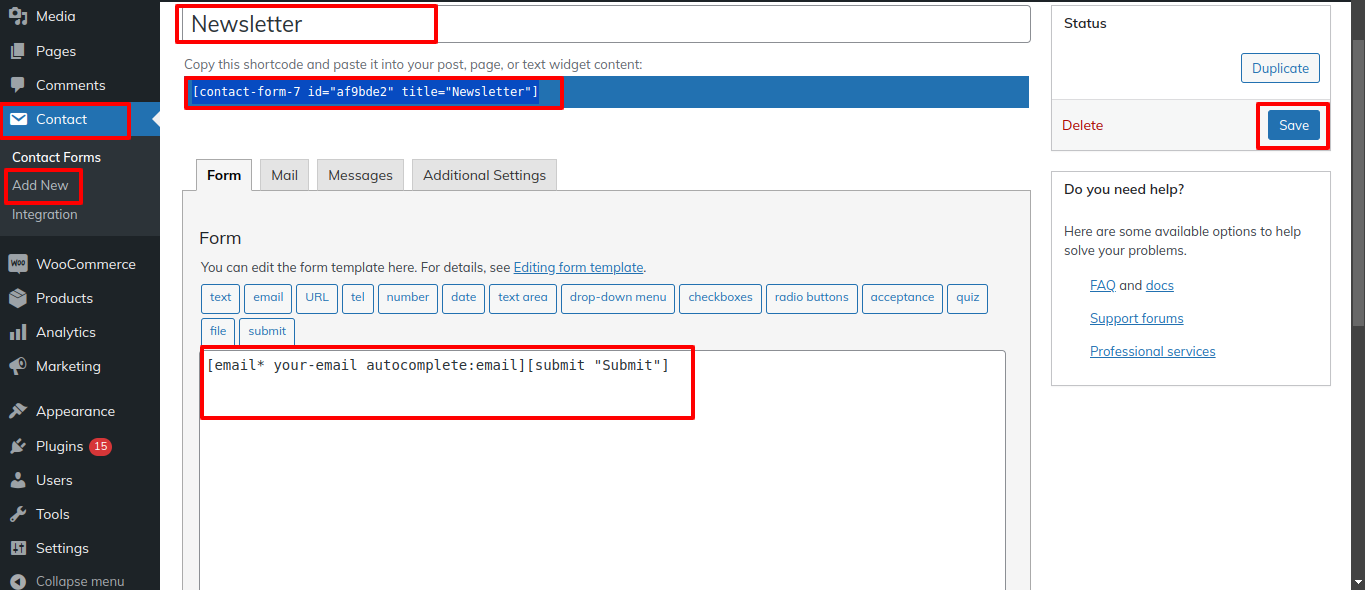Click the Duplicate button
The height and width of the screenshot is (590, 1365).
coord(1280,69)
